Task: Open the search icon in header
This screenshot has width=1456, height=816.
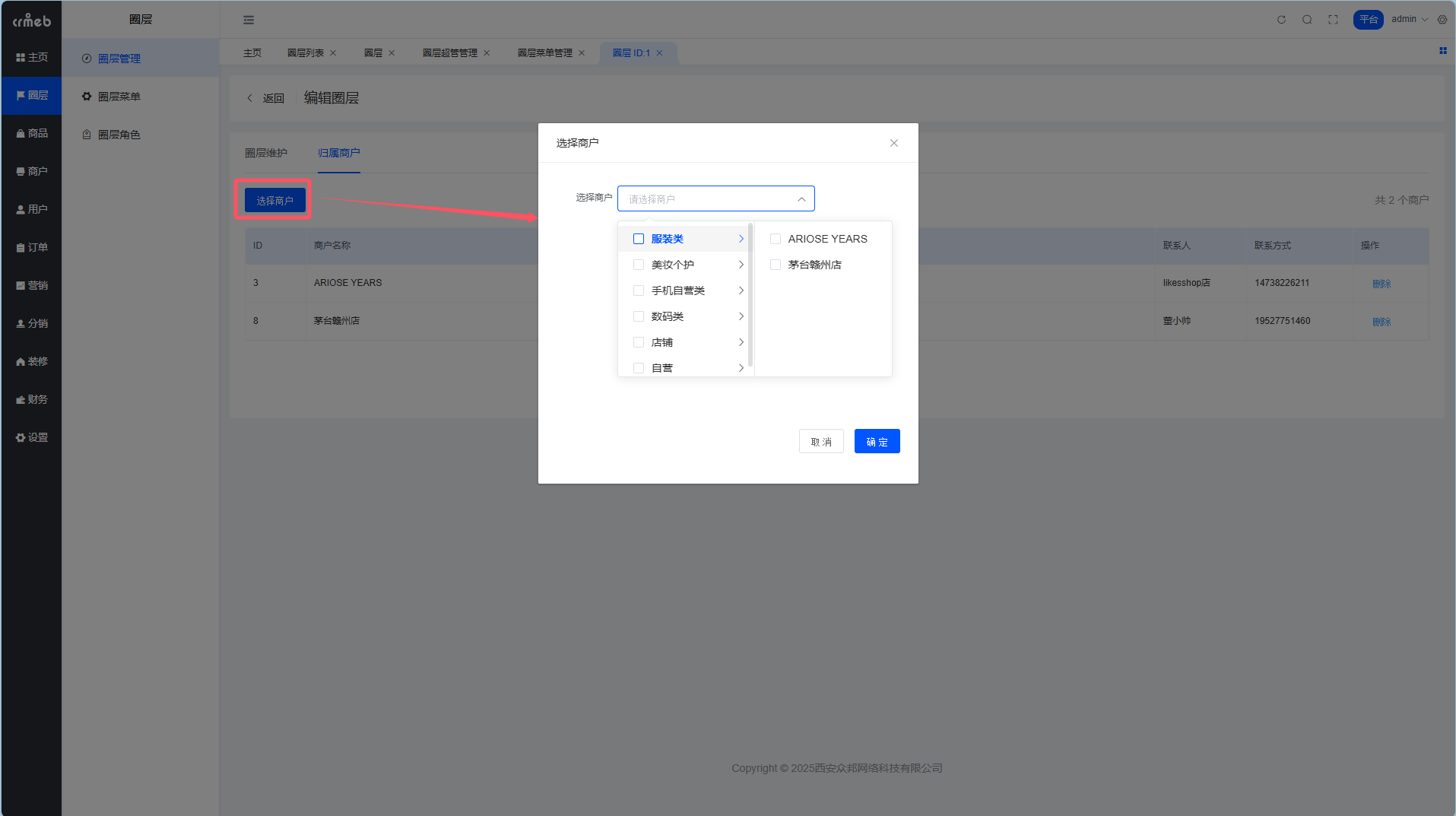Action: point(1307,20)
